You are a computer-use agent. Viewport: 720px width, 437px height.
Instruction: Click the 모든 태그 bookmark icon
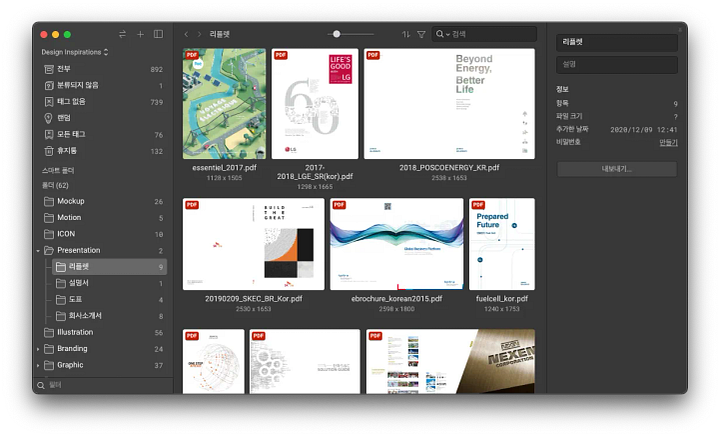[x=48, y=134]
